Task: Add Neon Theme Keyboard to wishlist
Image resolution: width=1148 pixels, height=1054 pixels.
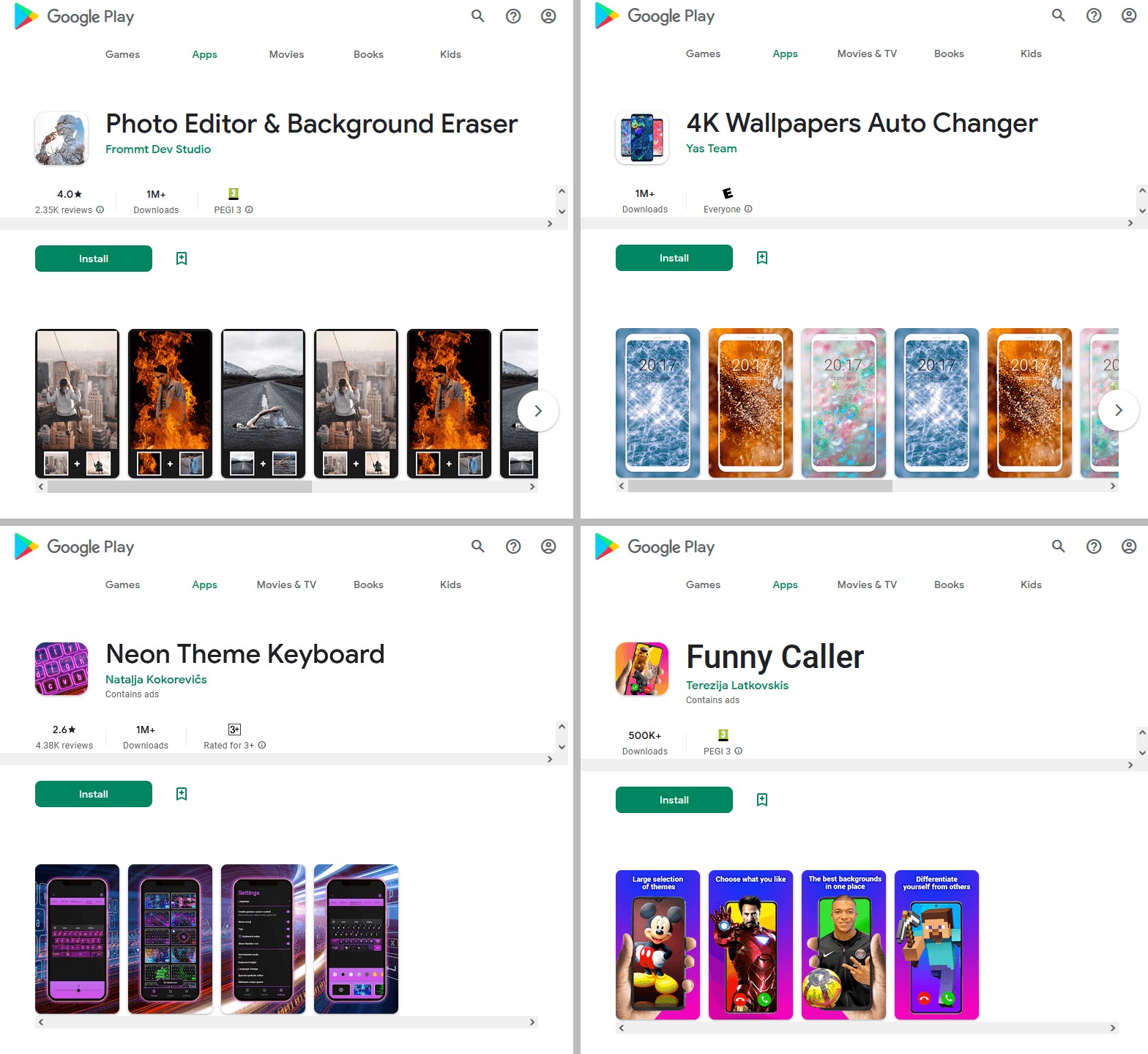Action: 182,794
